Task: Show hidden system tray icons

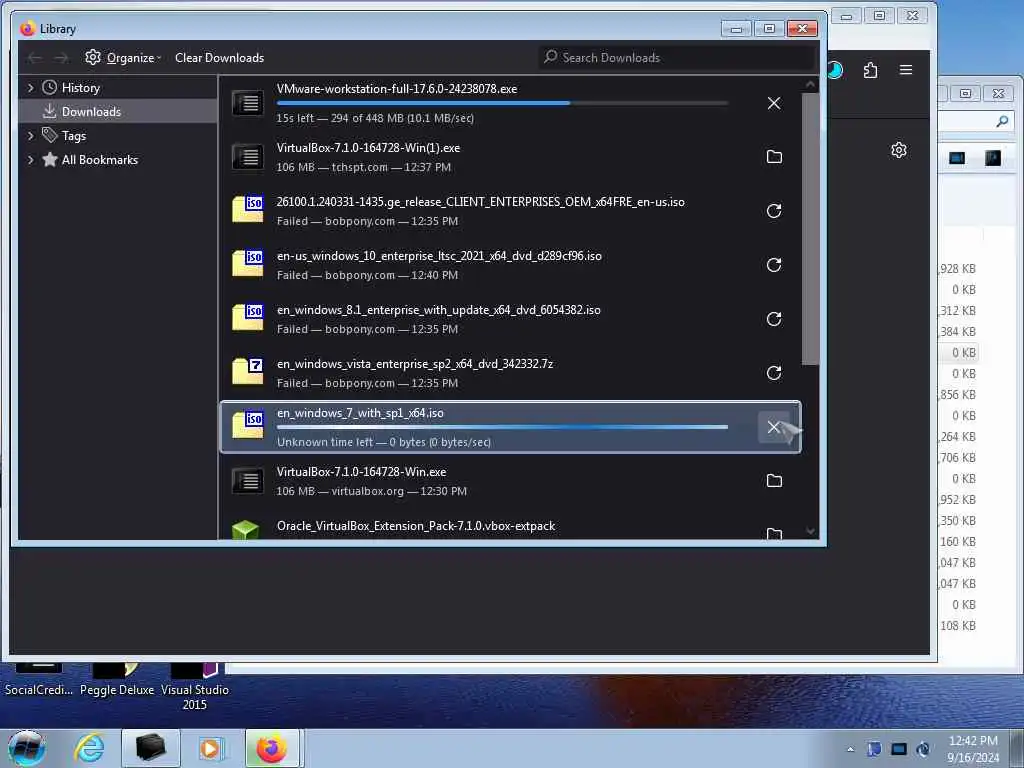Action: (x=850, y=749)
